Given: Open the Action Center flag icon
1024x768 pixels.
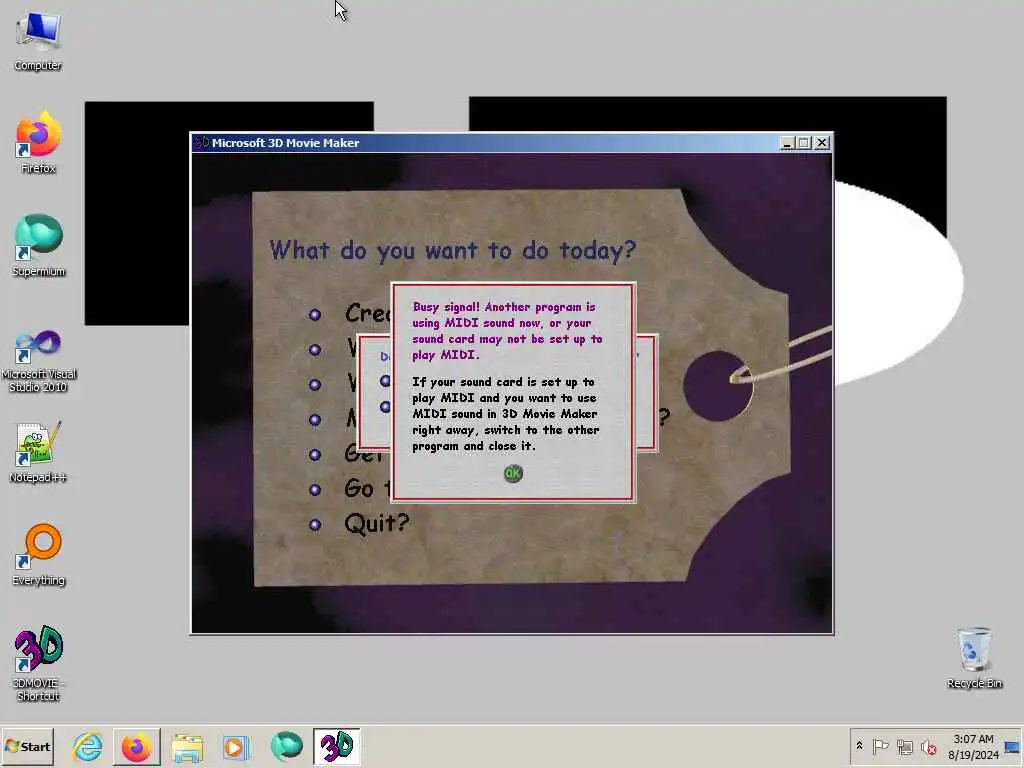Looking at the screenshot, I should [880, 746].
